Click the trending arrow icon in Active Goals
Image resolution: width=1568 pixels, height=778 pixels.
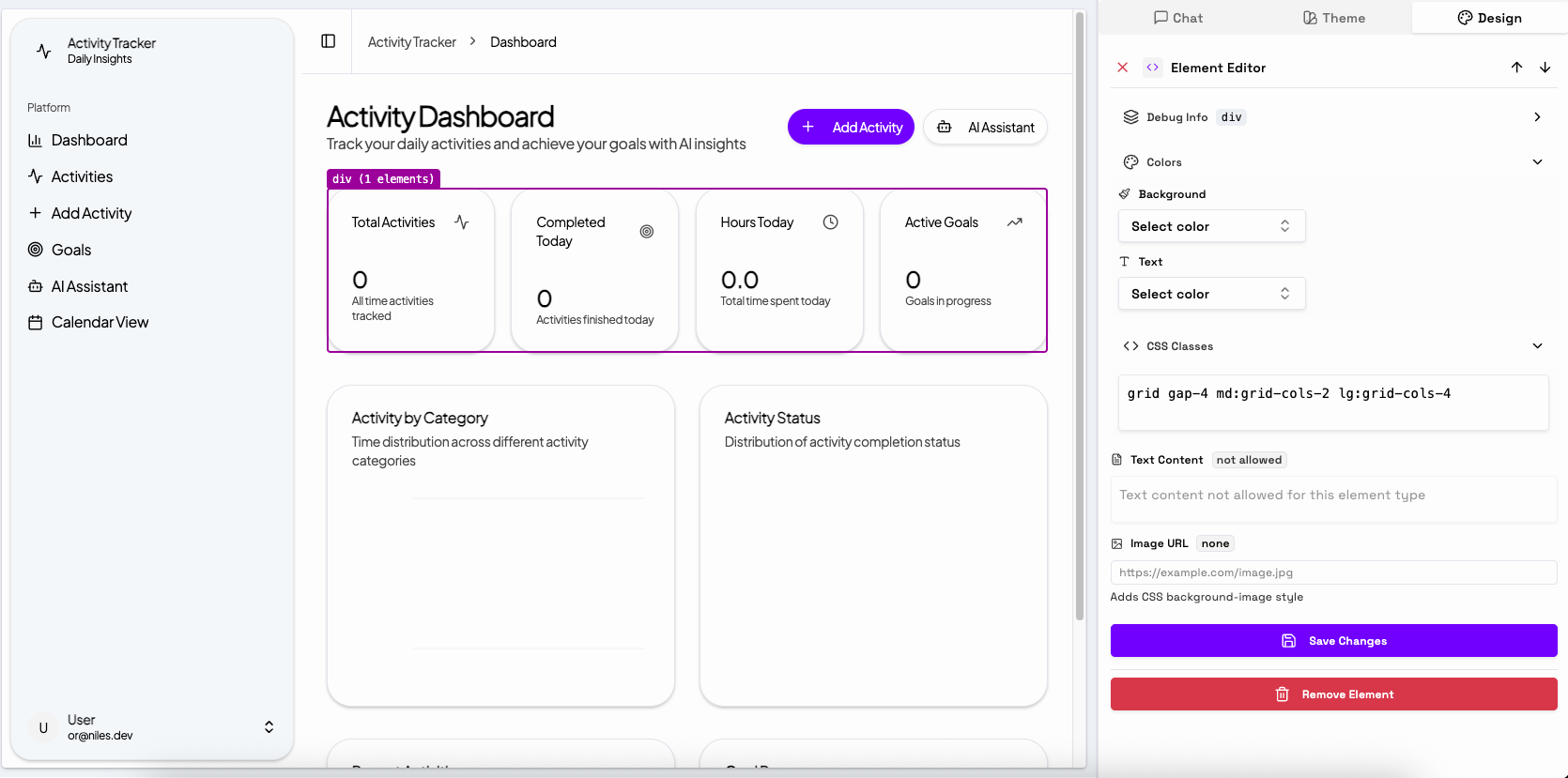(x=1015, y=222)
